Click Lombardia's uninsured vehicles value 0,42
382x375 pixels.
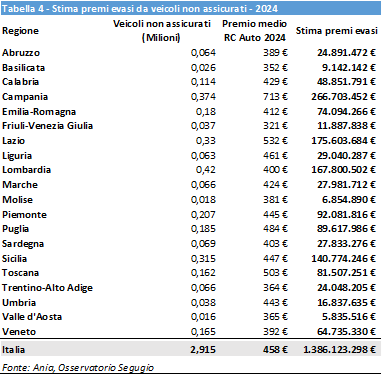[x=206, y=170]
